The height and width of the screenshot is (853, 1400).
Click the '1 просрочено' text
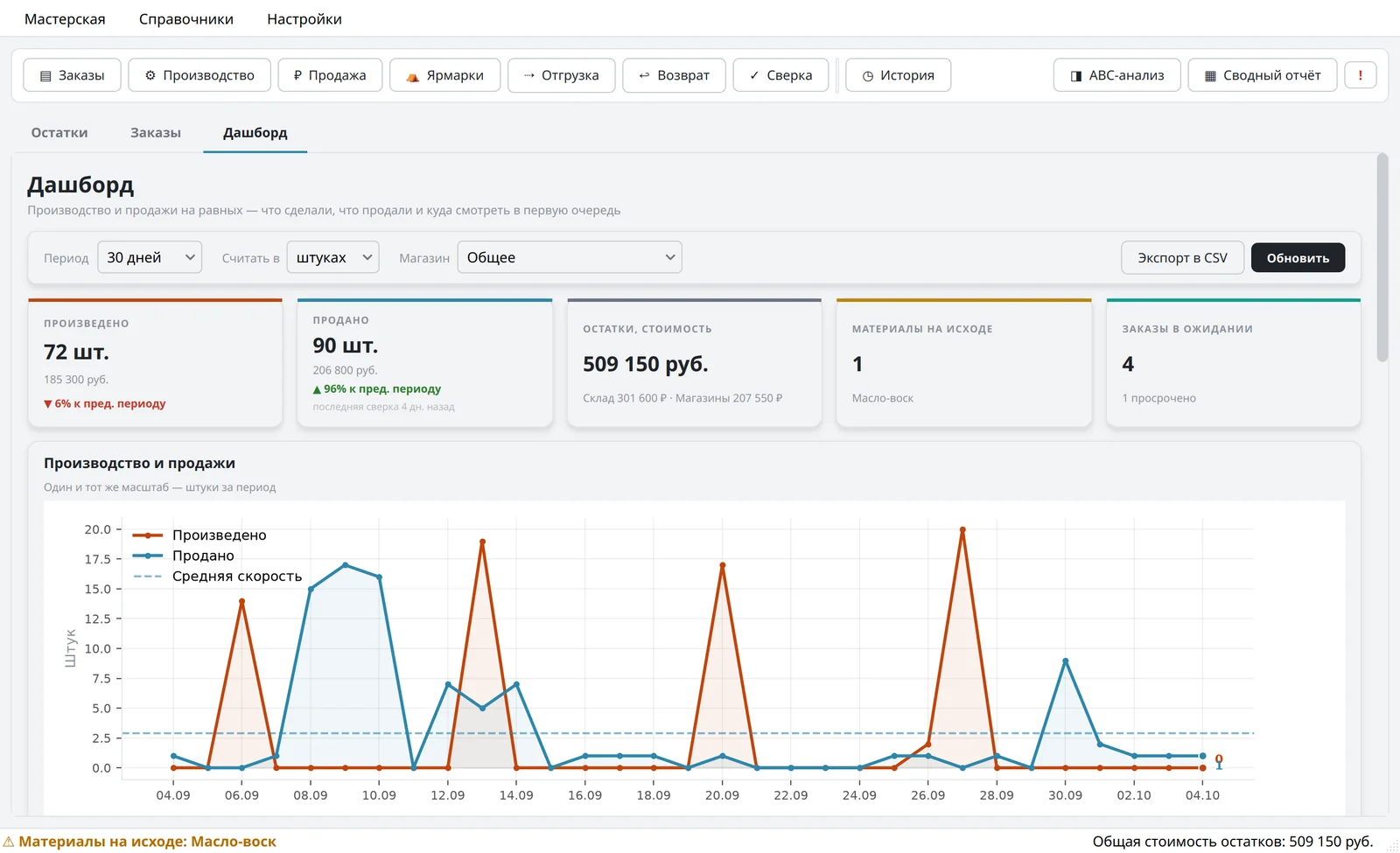(1158, 398)
